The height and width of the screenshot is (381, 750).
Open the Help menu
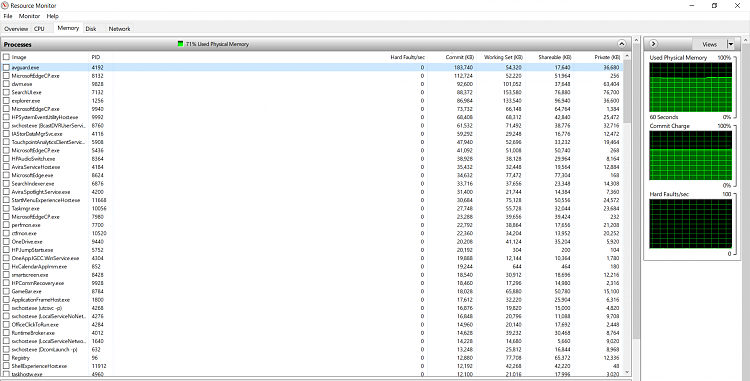53,16
